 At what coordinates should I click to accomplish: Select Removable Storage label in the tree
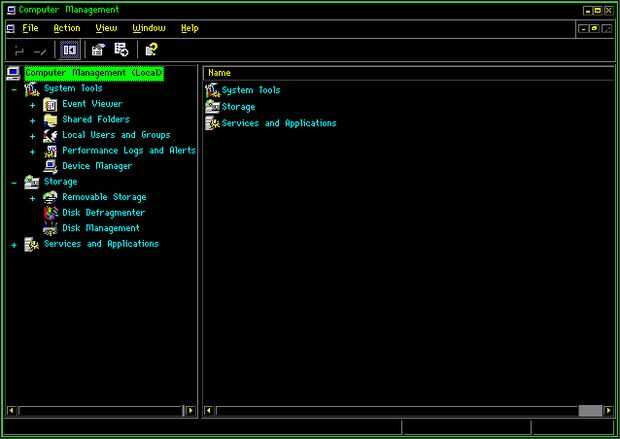pos(104,197)
